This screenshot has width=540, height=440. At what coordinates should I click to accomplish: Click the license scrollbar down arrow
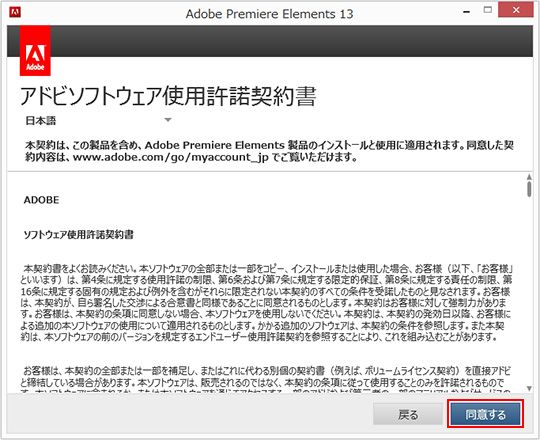[x=529, y=389]
